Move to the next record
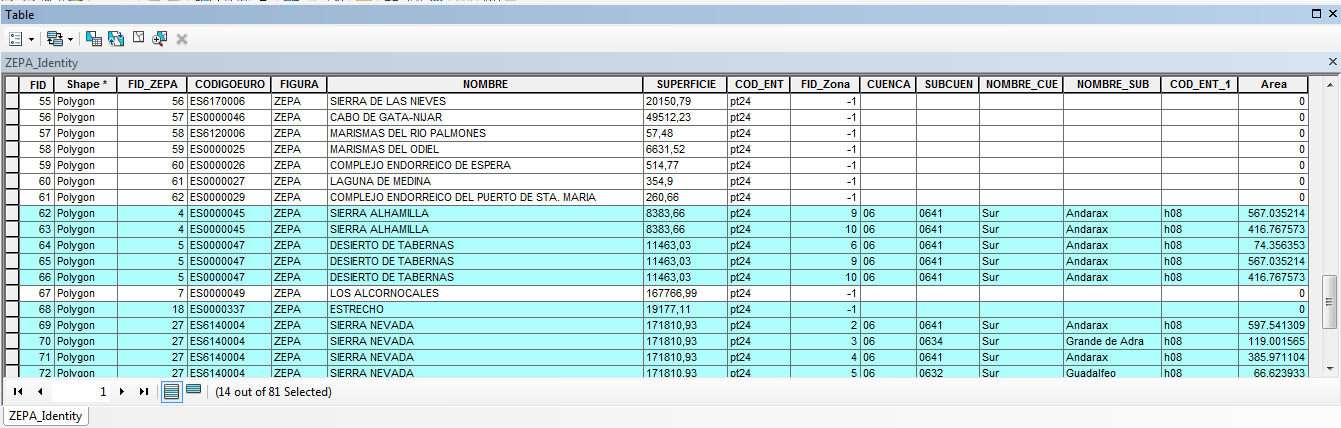The image size is (1341, 428). click(x=122, y=392)
